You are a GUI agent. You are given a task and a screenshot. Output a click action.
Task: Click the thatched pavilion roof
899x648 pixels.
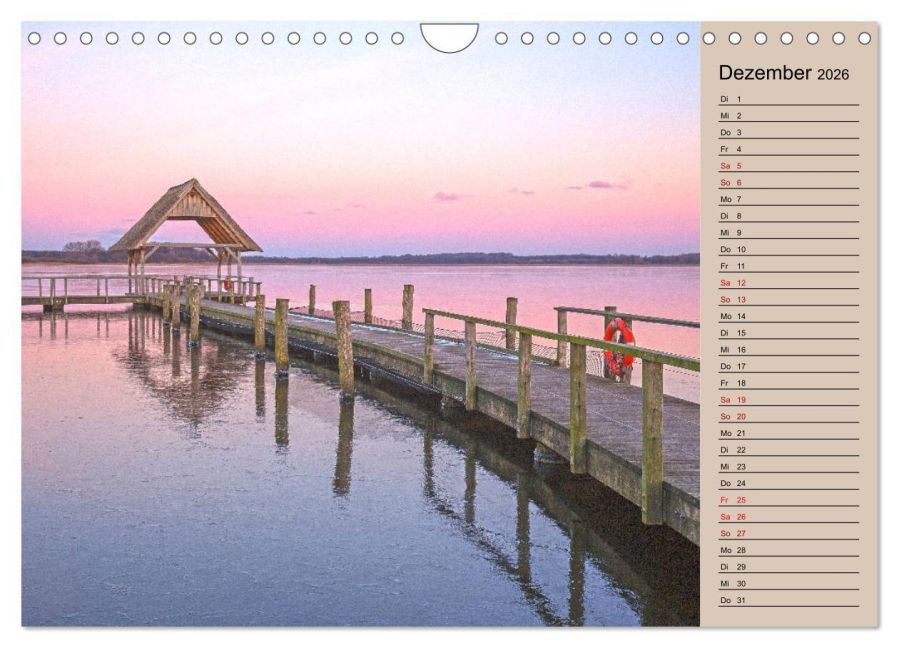coord(185,213)
